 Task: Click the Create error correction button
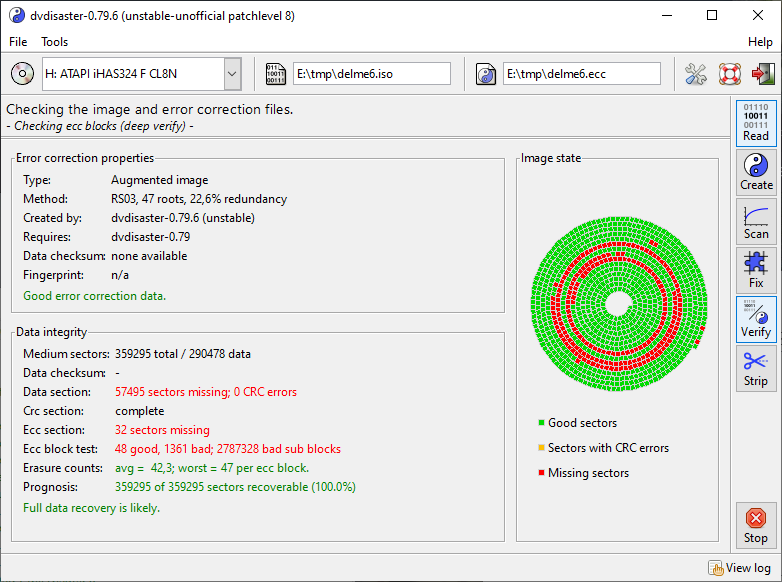(x=756, y=171)
